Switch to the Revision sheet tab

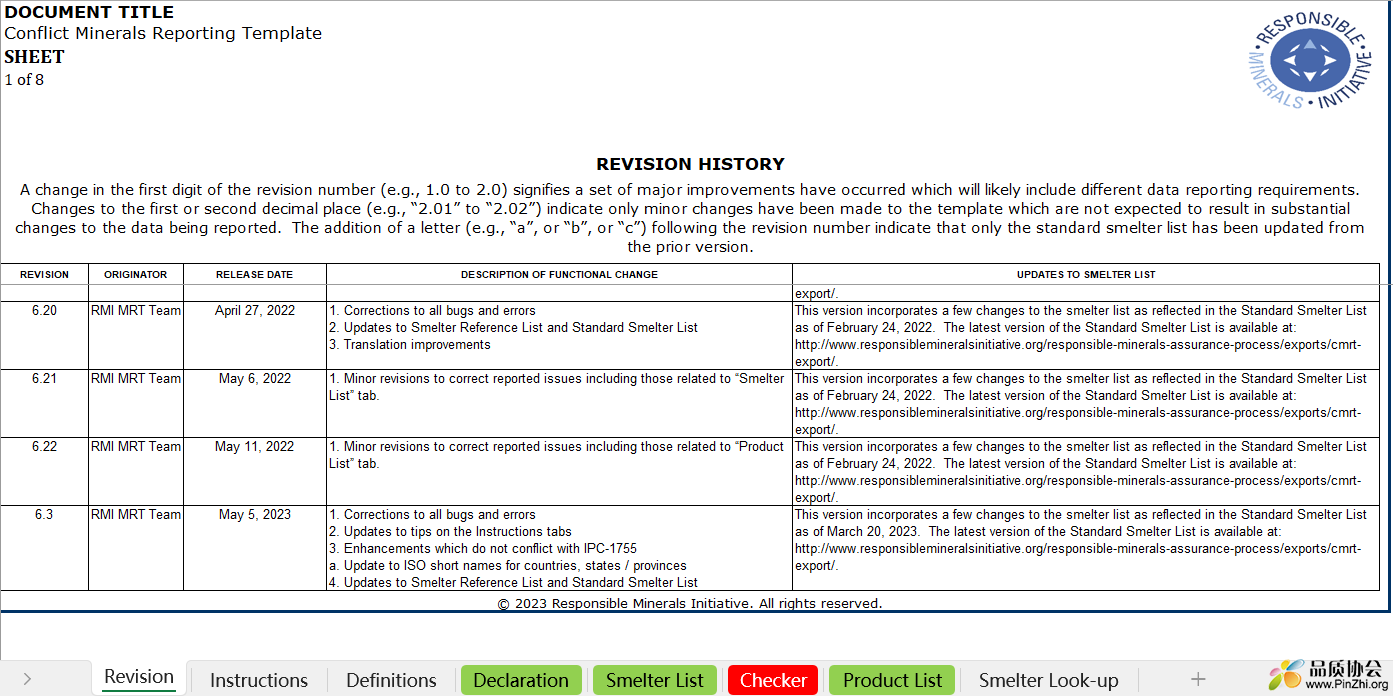point(139,678)
